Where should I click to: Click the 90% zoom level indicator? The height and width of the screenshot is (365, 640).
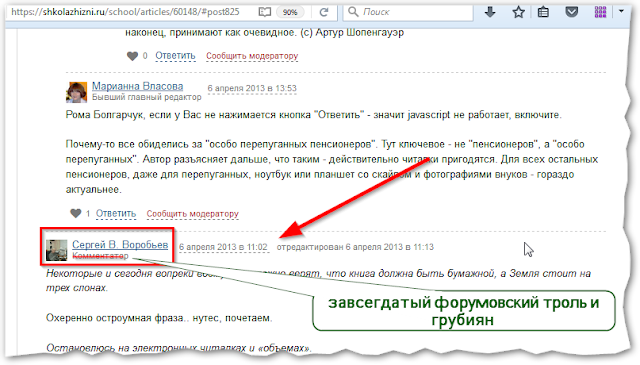click(290, 12)
